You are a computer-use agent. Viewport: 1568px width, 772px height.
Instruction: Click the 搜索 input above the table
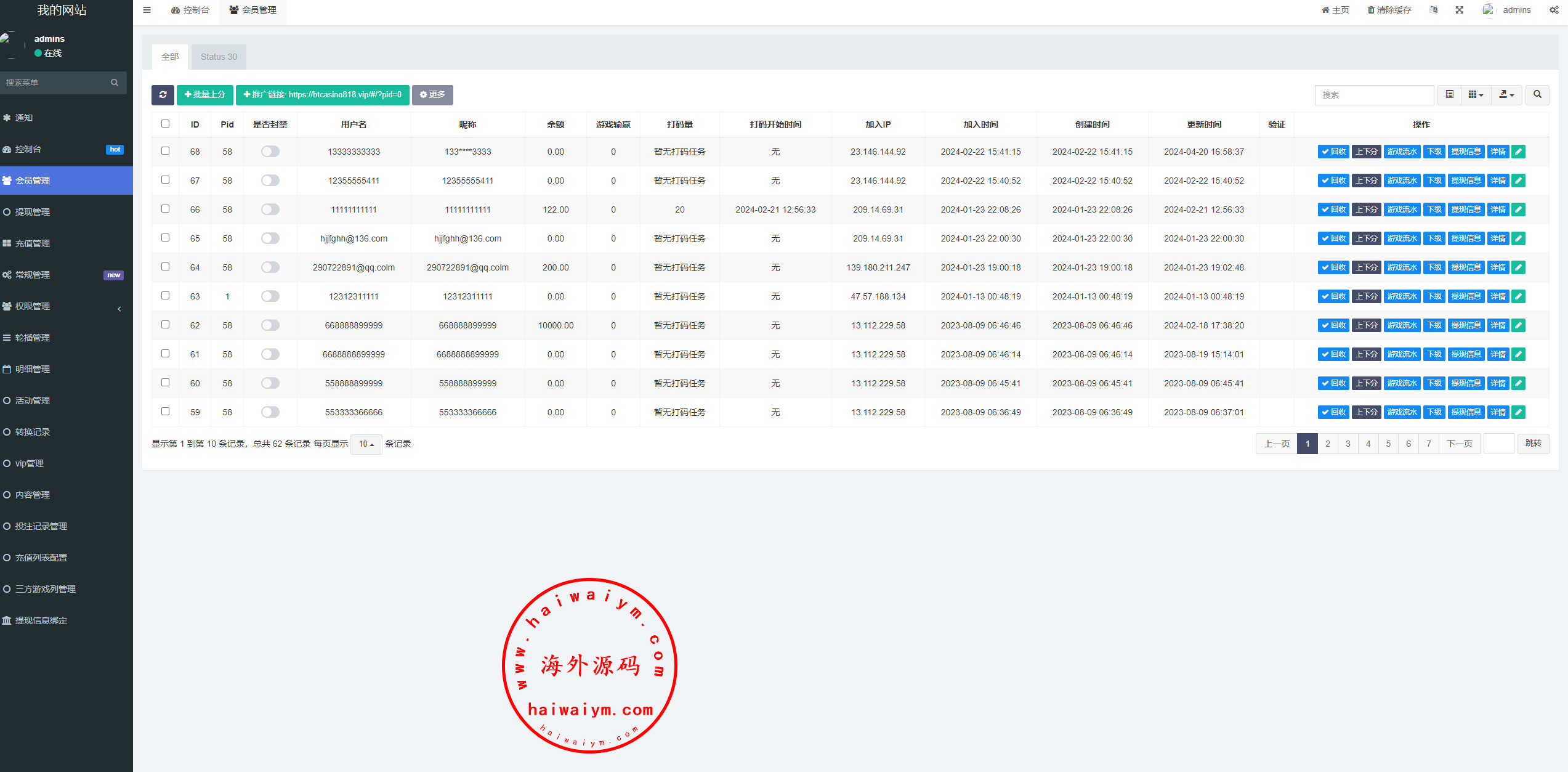(1374, 95)
